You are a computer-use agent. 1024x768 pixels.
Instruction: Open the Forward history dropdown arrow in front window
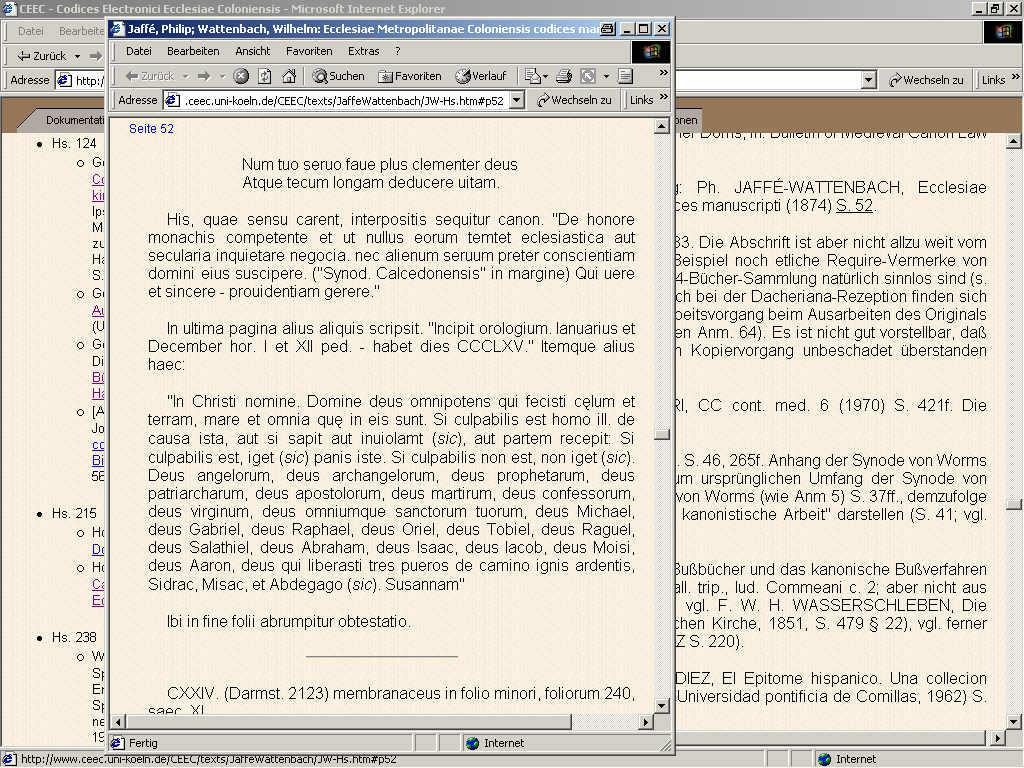222,76
